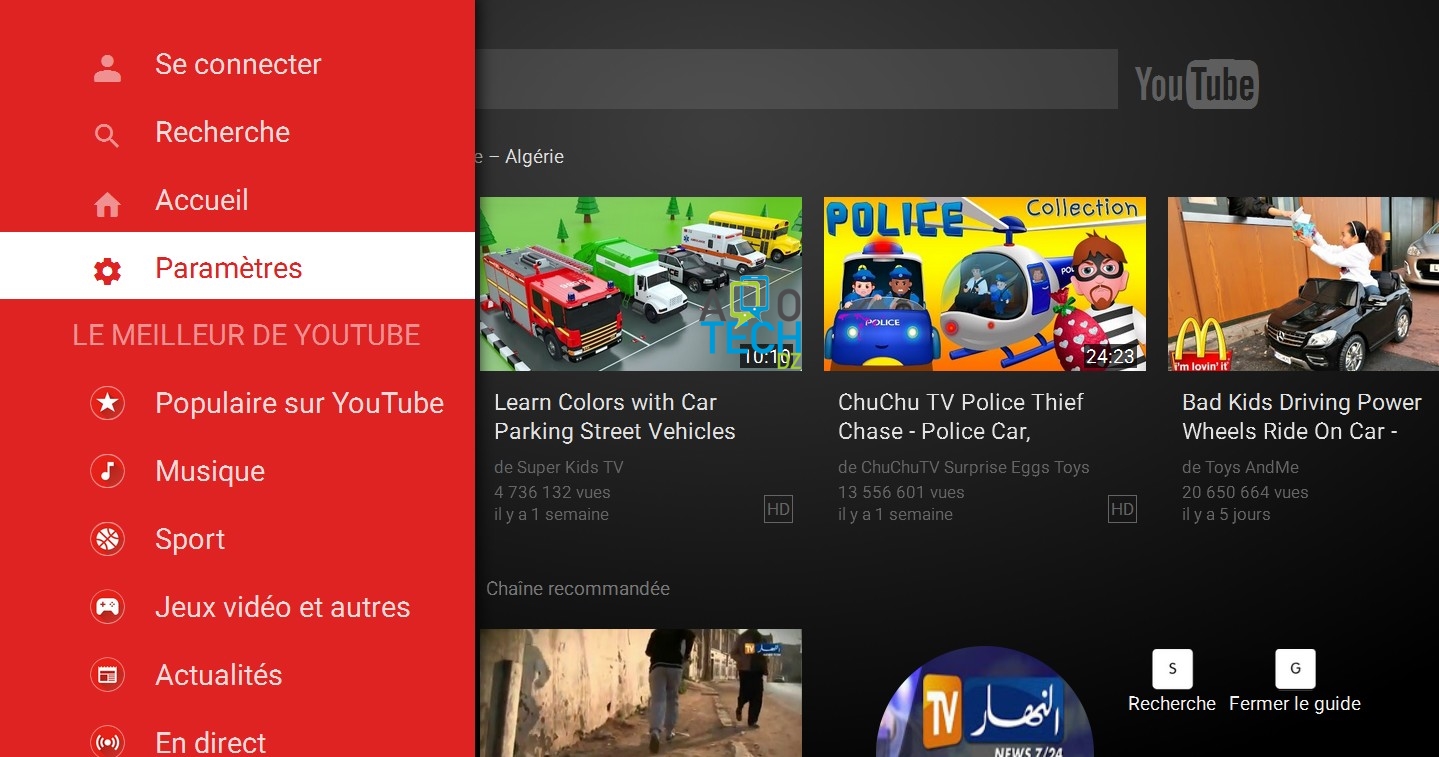
Task: Open Paramètres via the gear icon
Action: click(x=106, y=268)
